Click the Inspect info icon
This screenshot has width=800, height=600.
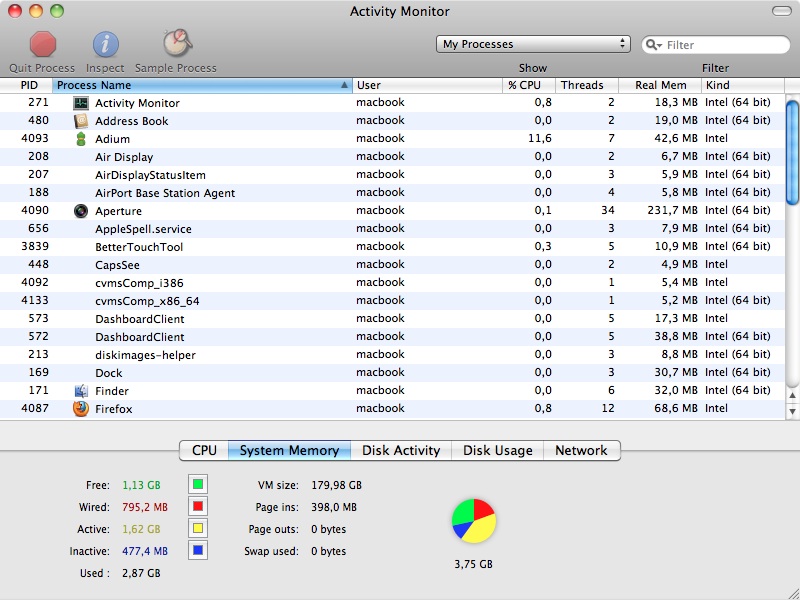coord(105,44)
